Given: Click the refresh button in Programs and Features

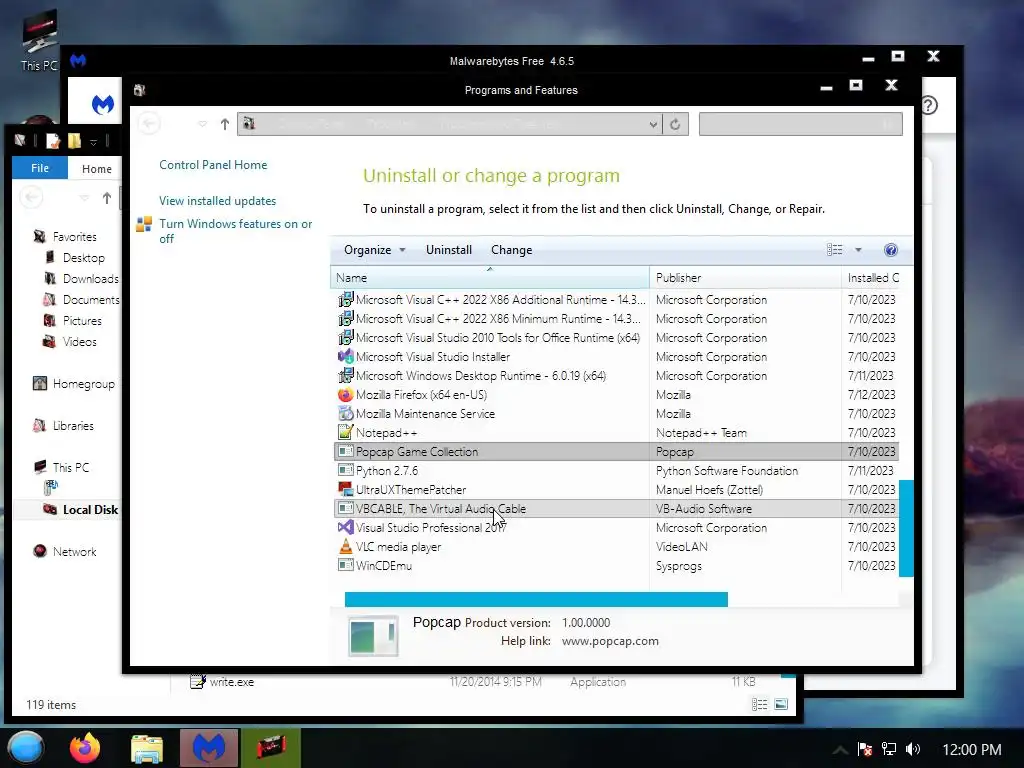Looking at the screenshot, I should tap(675, 124).
